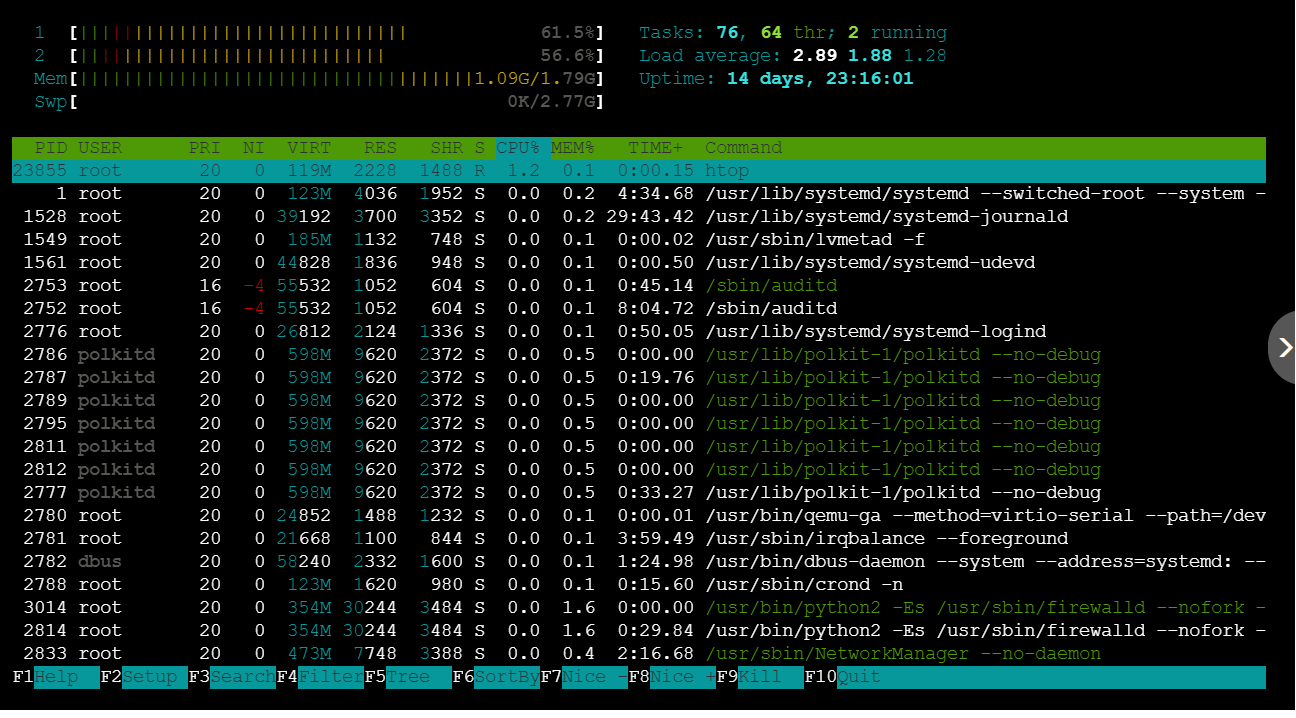The width and height of the screenshot is (1296, 718).
Task: Select the NetworkManager --no-daemon row
Action: coord(639,654)
